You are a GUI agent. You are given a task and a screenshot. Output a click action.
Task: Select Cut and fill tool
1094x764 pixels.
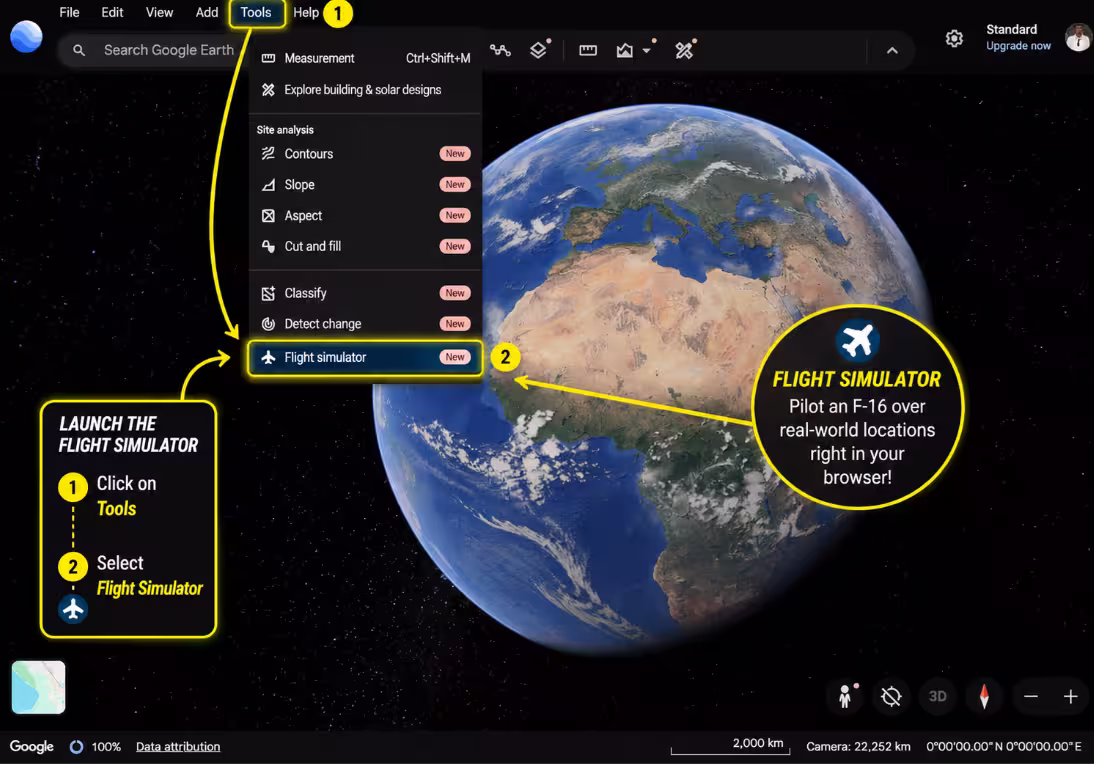tap(365, 246)
